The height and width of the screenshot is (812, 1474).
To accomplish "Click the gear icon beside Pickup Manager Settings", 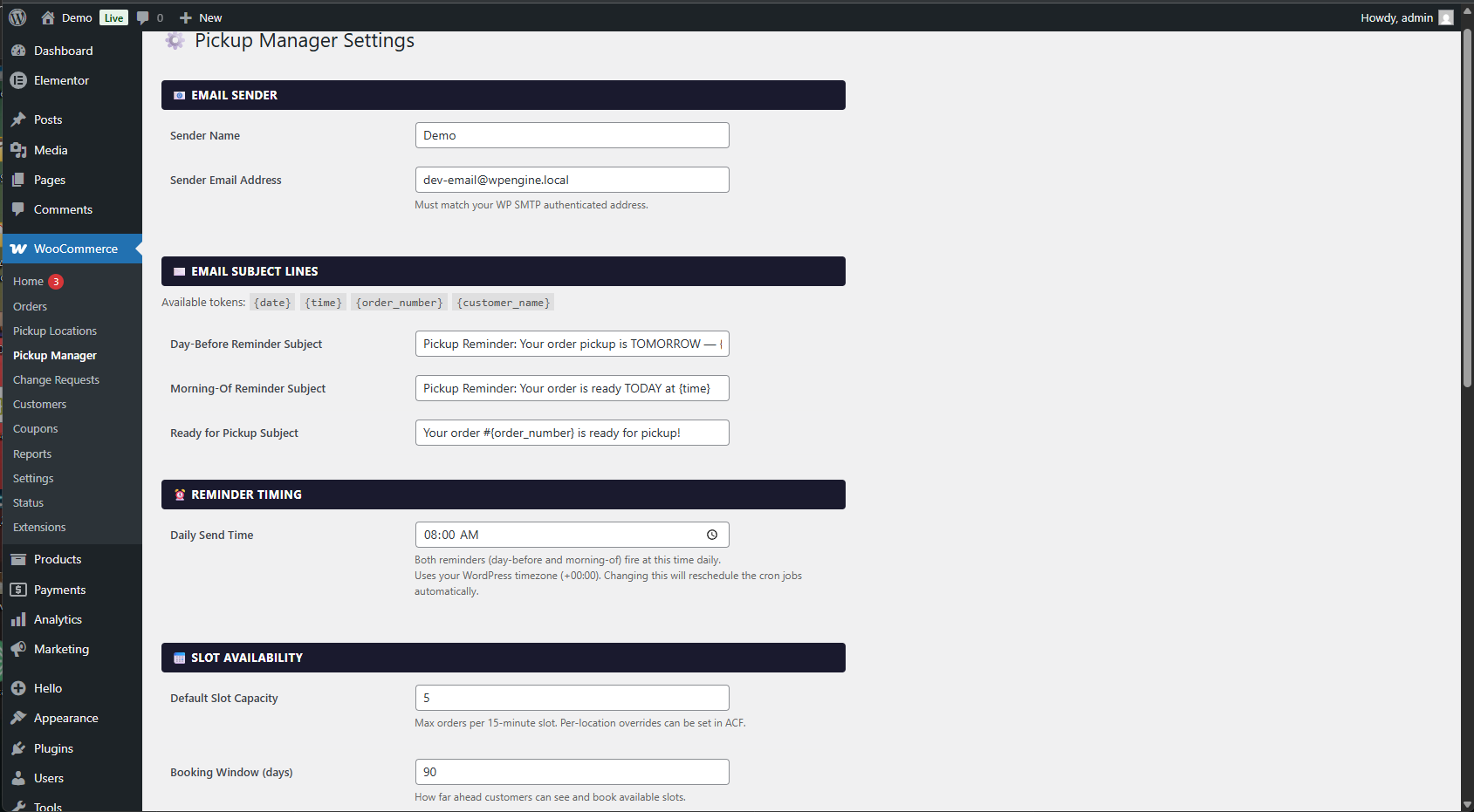I will [175, 41].
